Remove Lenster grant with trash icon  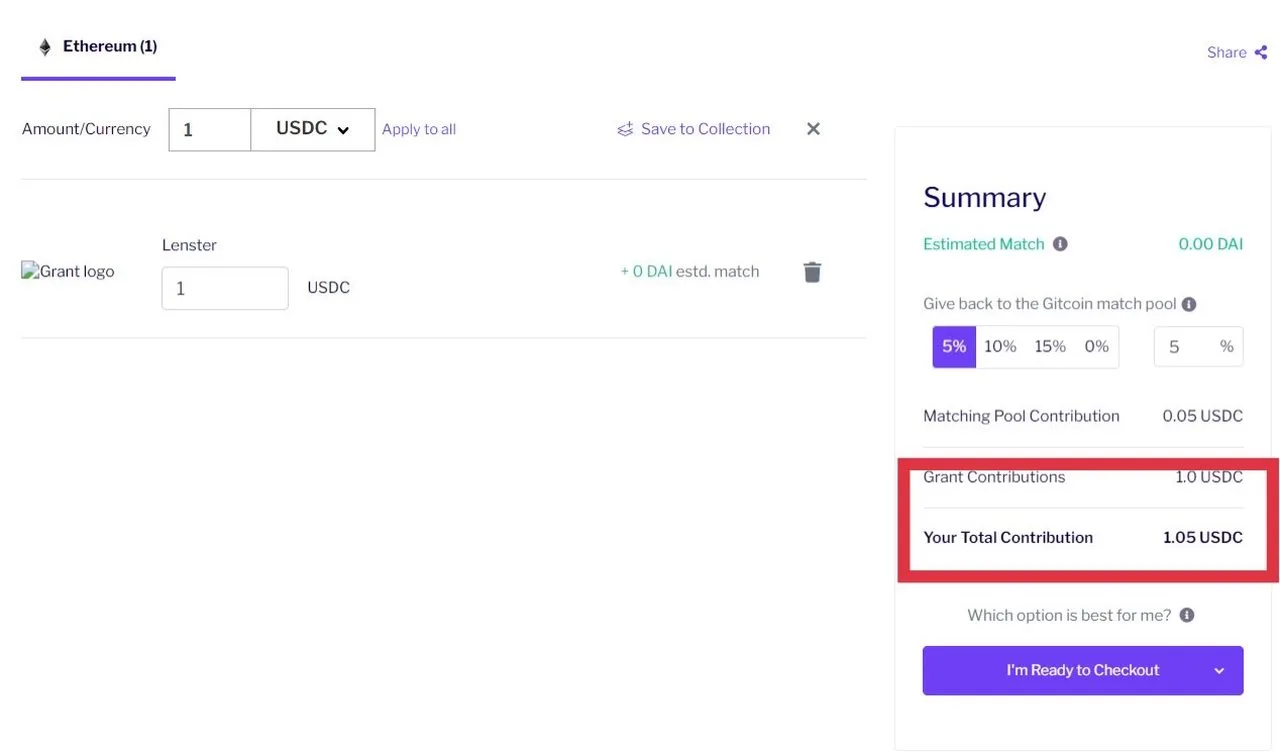812,272
